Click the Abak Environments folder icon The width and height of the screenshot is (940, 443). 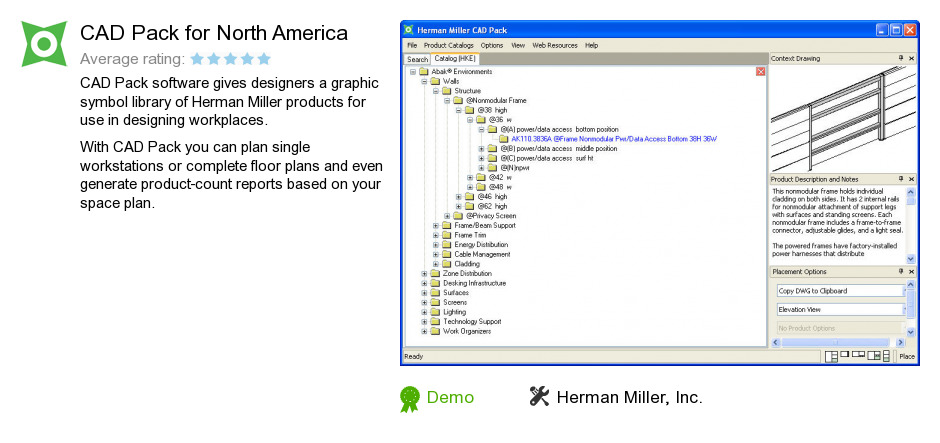click(x=423, y=72)
